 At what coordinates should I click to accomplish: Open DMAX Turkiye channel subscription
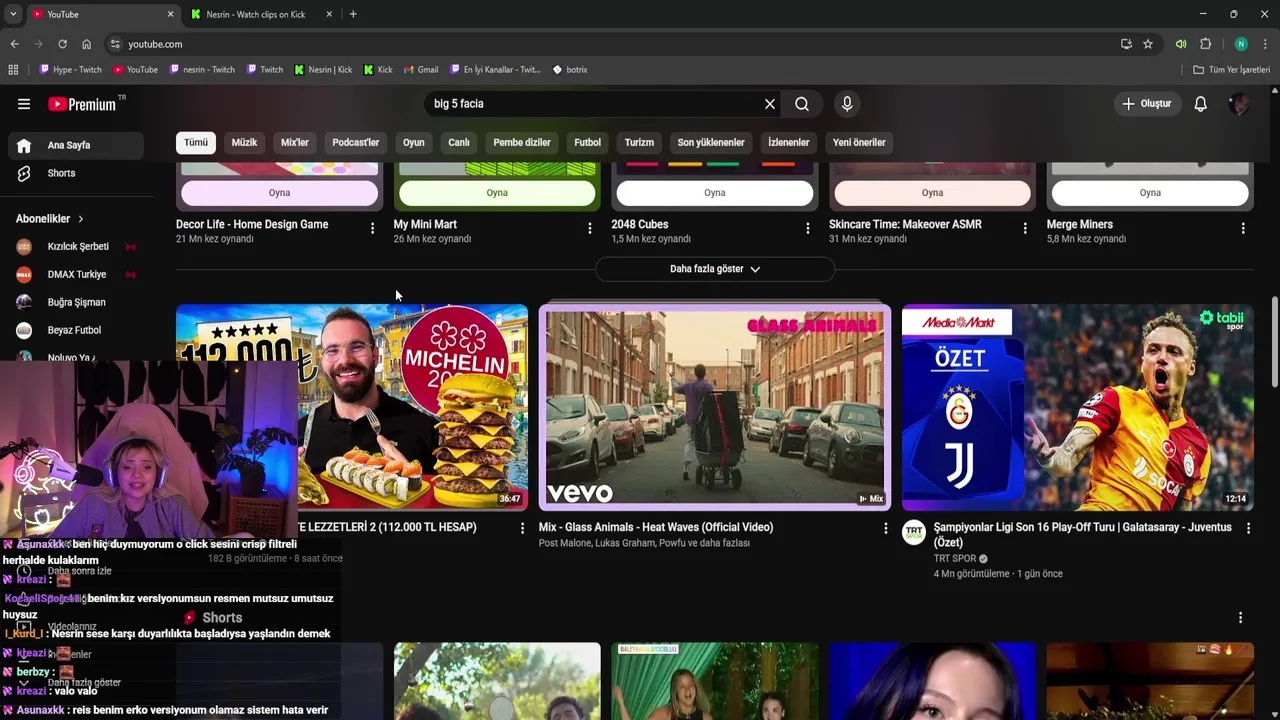(76, 274)
